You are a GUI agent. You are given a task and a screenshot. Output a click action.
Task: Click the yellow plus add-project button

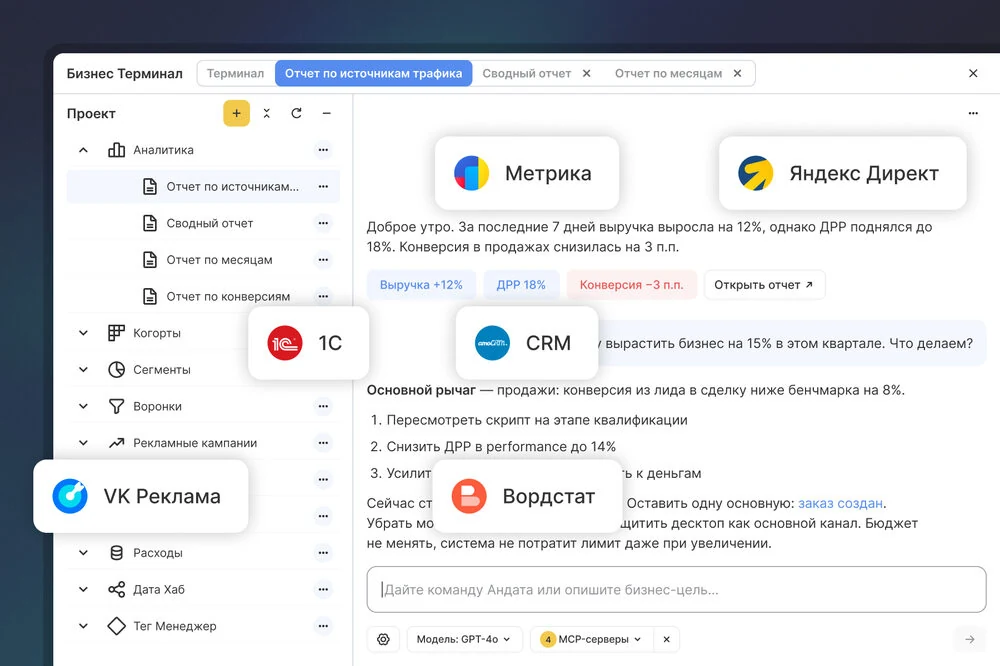tap(236, 114)
